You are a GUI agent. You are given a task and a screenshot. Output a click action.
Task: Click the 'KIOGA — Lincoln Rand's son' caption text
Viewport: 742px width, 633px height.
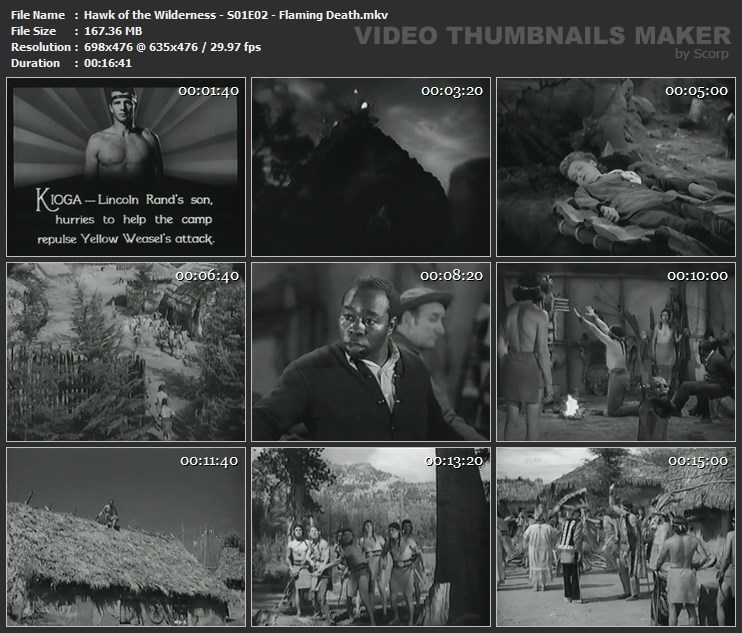[x=124, y=200]
